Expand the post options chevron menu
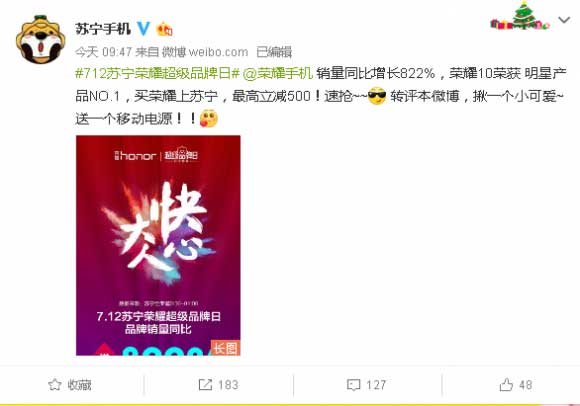Viewport: 580px width, 406px height. tap(564, 20)
